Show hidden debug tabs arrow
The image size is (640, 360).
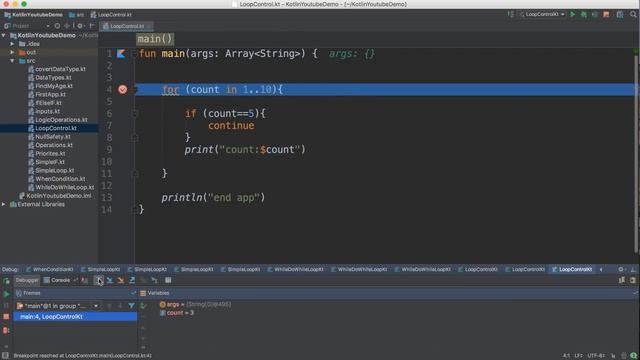tap(601, 269)
